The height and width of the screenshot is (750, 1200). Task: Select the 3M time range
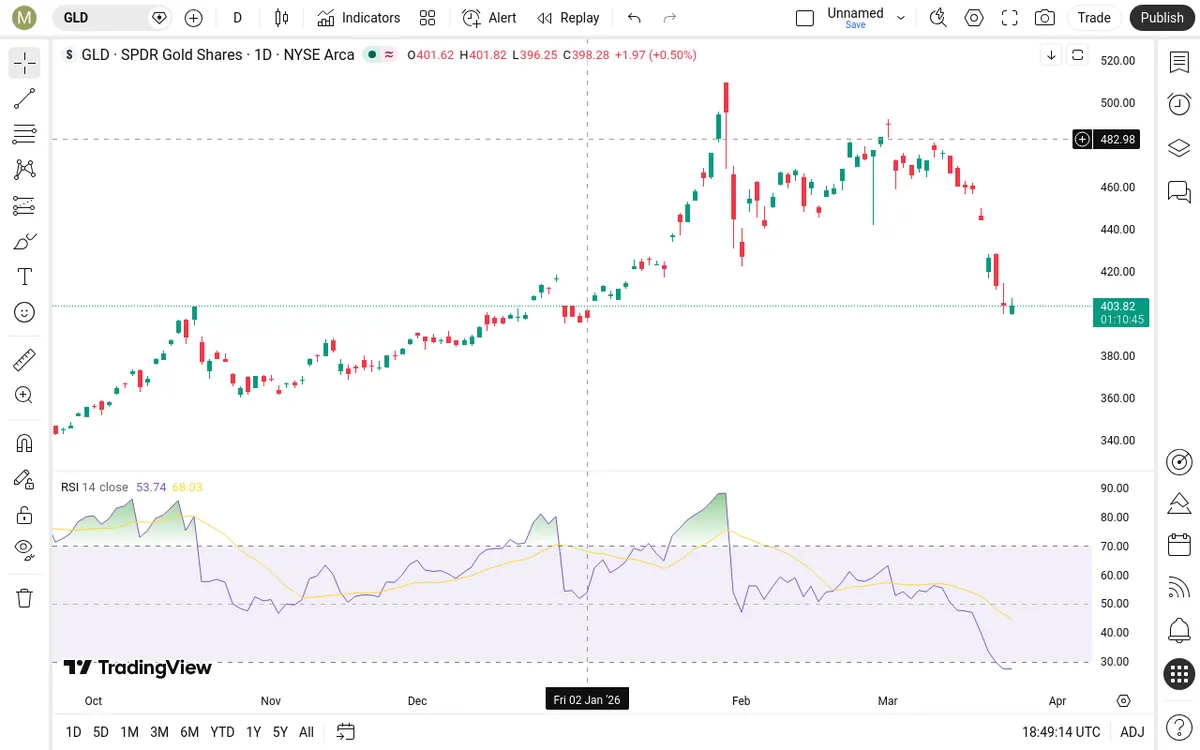tap(159, 732)
